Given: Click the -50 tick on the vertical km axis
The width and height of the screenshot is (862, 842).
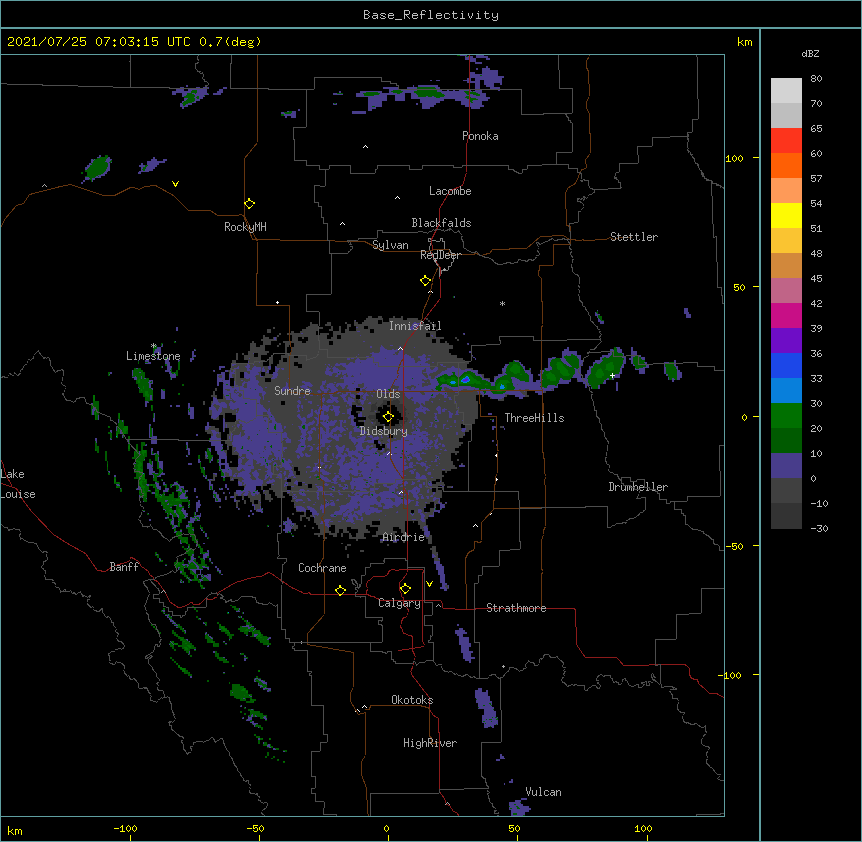Looking at the screenshot, I should 734,546.
